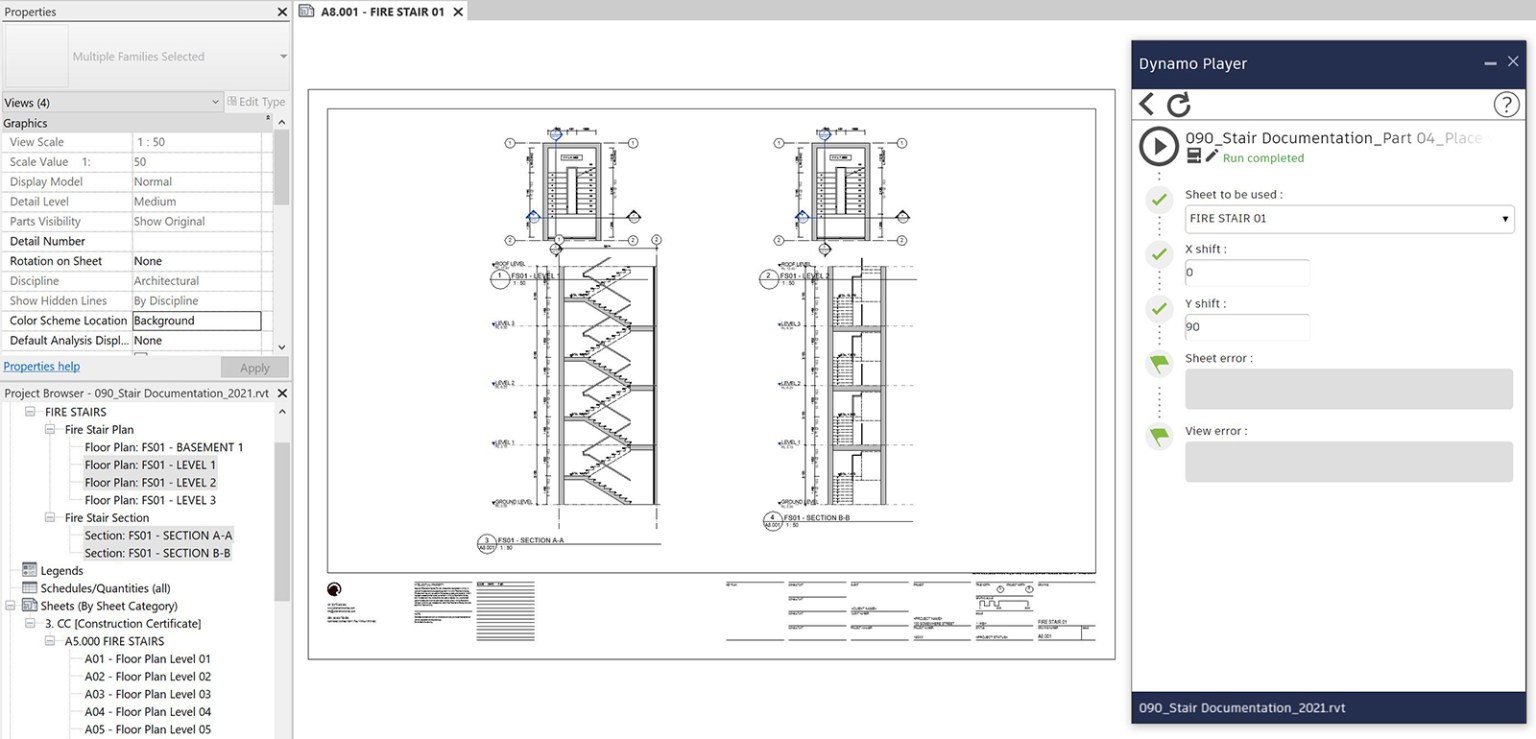Refresh the Dynamo Player script list
This screenshot has height=739, width=1536.
pos(1179,104)
